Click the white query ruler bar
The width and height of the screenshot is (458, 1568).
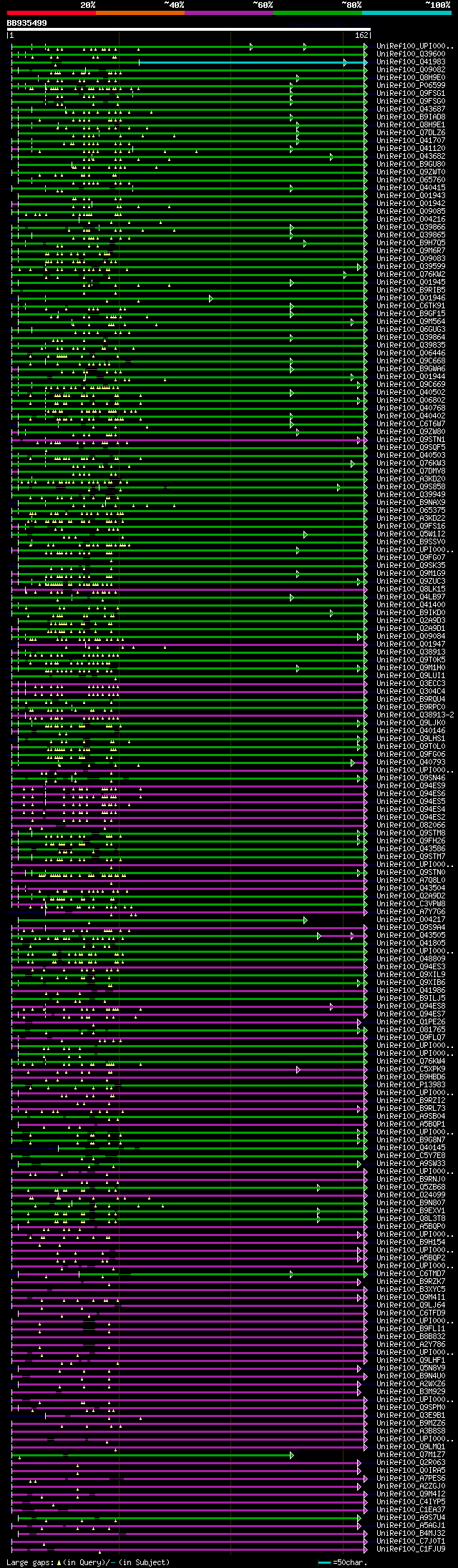(188, 29)
